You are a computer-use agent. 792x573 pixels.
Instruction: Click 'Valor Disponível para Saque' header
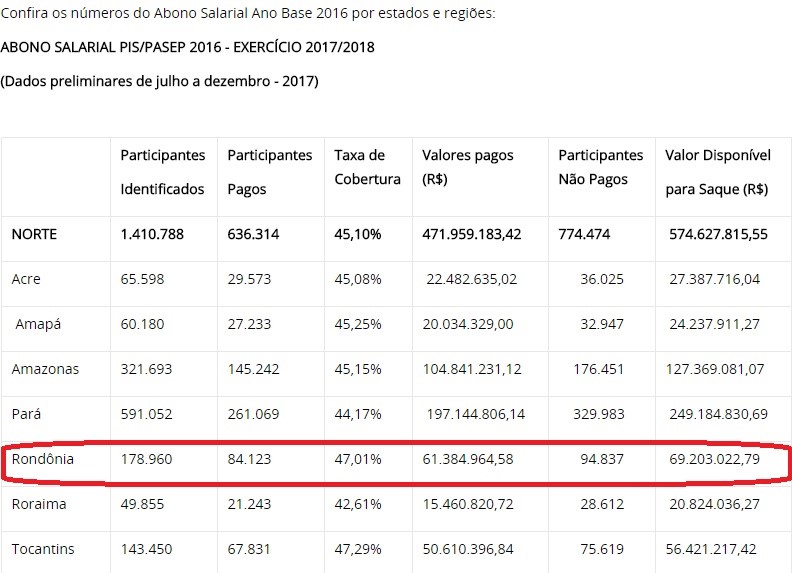click(717, 172)
